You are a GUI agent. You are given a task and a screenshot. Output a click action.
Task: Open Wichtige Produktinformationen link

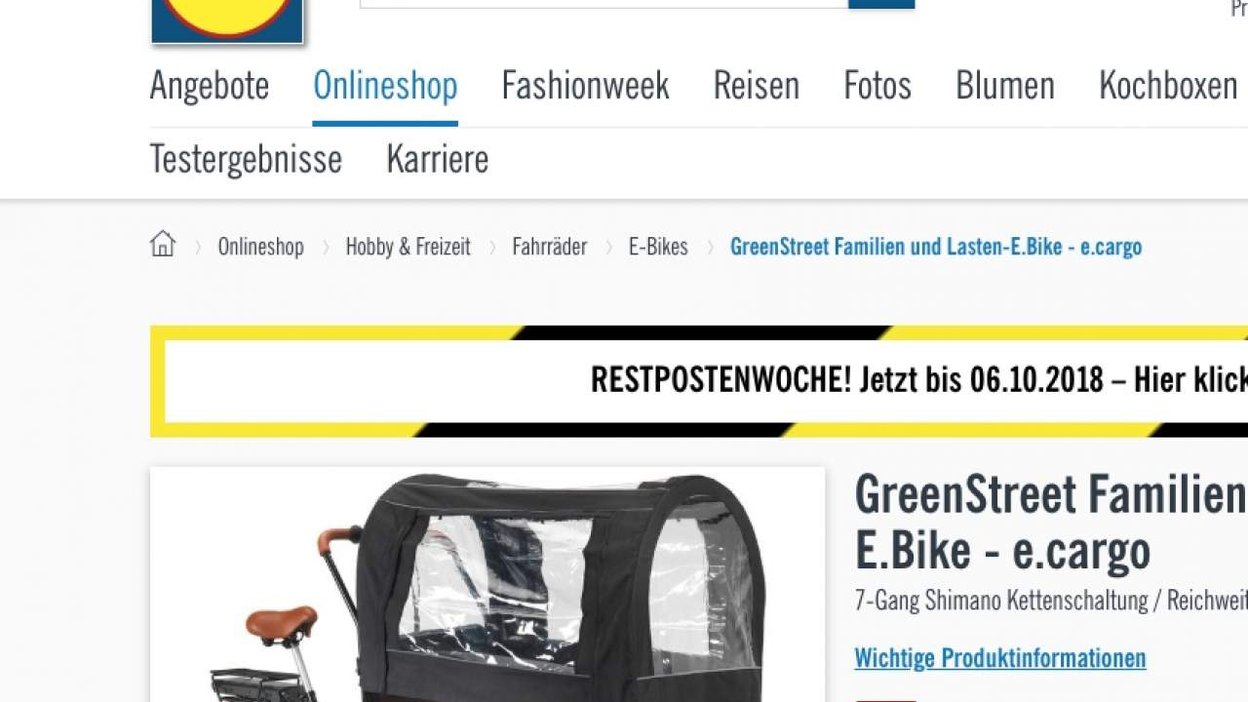(1000, 658)
